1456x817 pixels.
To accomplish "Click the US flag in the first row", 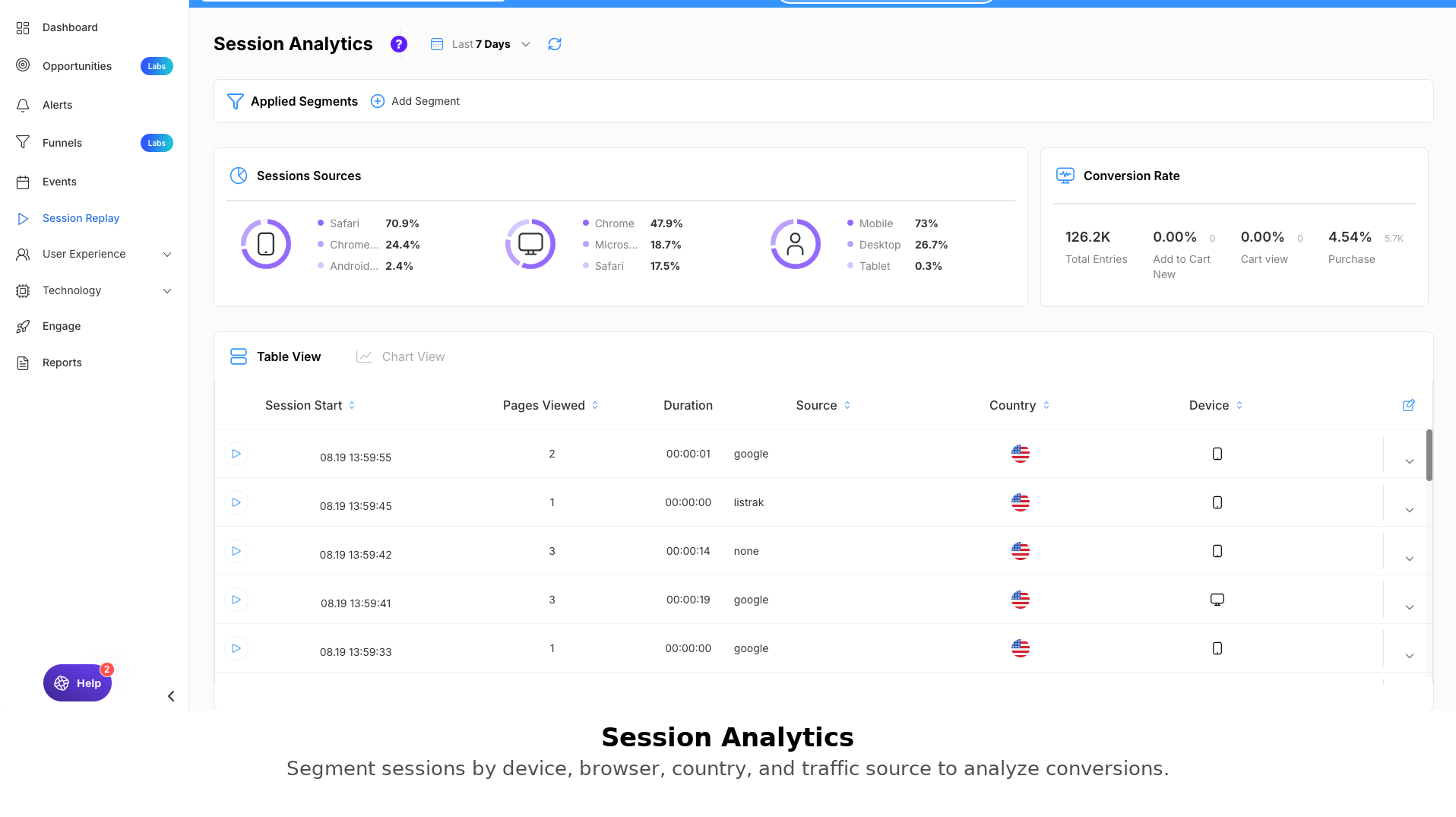I will point(1020,454).
